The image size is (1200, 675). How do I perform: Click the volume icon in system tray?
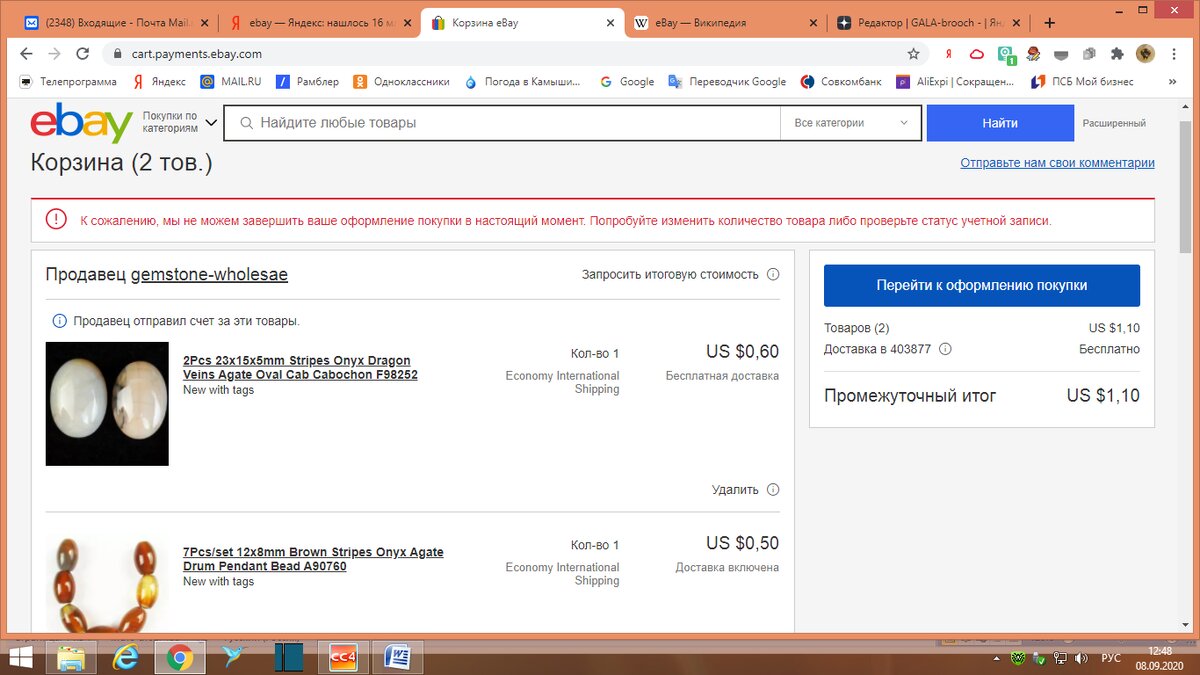tap(1080, 658)
